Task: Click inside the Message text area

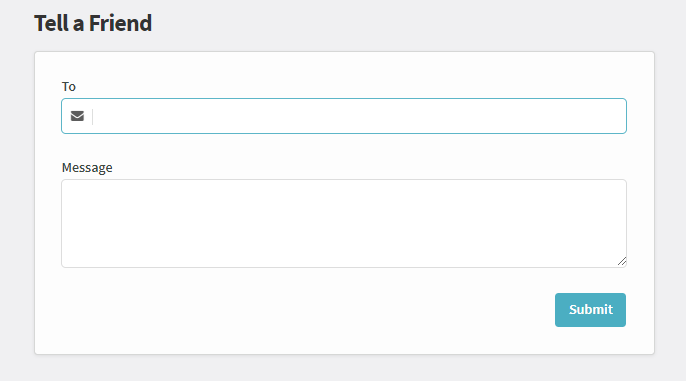Action: (x=344, y=224)
